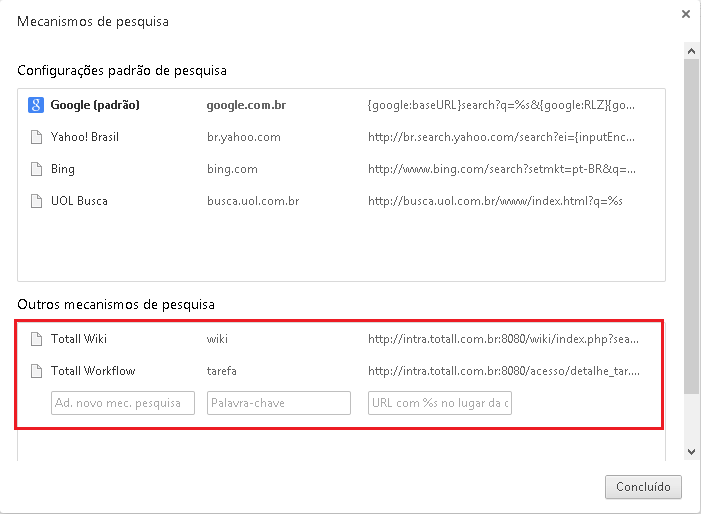Click the page icon beside Bing
Image resolution: width=701 pixels, height=514 pixels.
pyautogui.click(x=36, y=169)
